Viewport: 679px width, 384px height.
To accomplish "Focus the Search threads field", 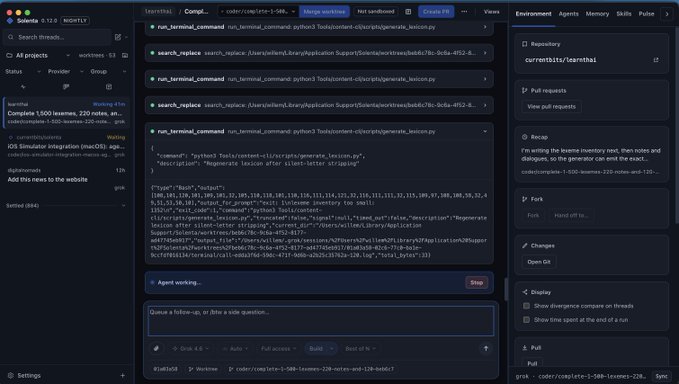I will coord(58,37).
